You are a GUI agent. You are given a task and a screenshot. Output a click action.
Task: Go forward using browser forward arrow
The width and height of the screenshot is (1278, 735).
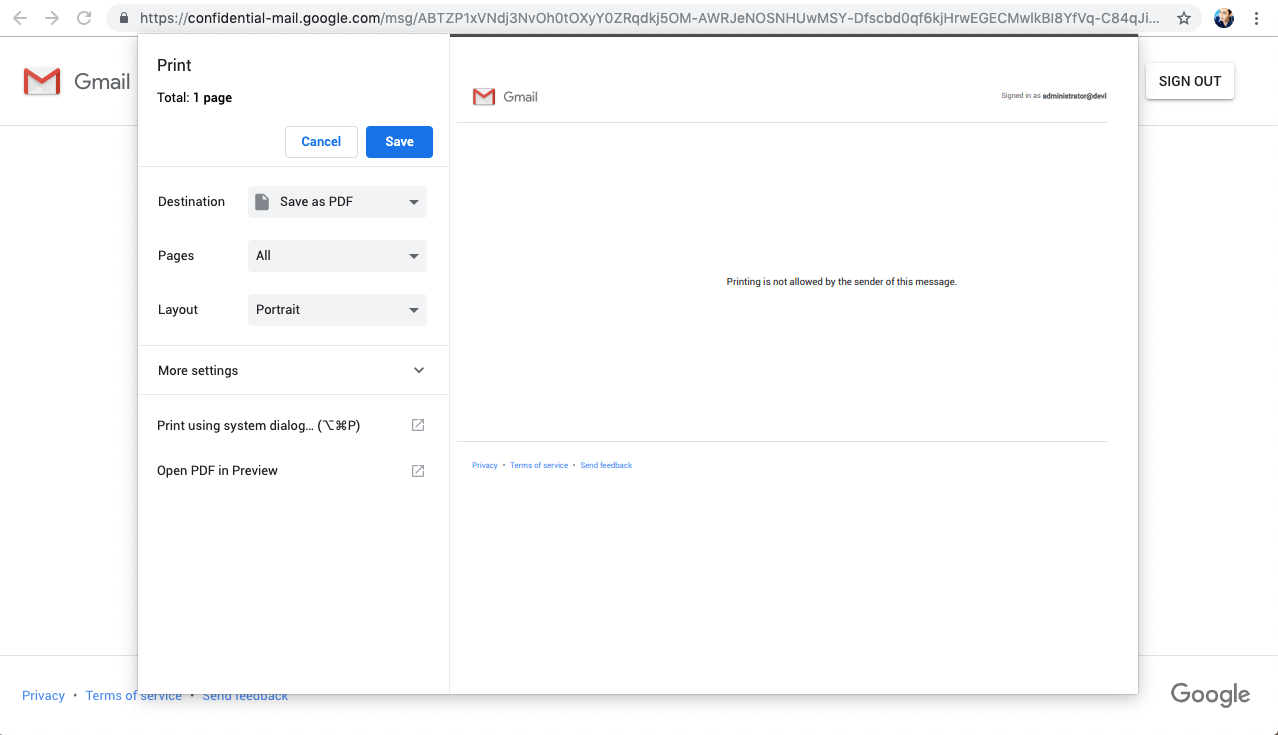tap(52, 18)
